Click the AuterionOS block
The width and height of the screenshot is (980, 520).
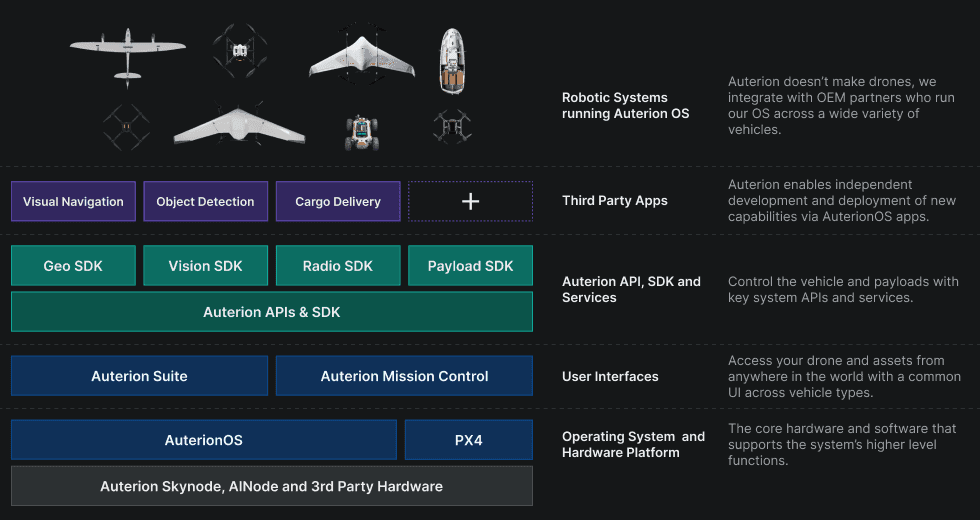point(204,440)
